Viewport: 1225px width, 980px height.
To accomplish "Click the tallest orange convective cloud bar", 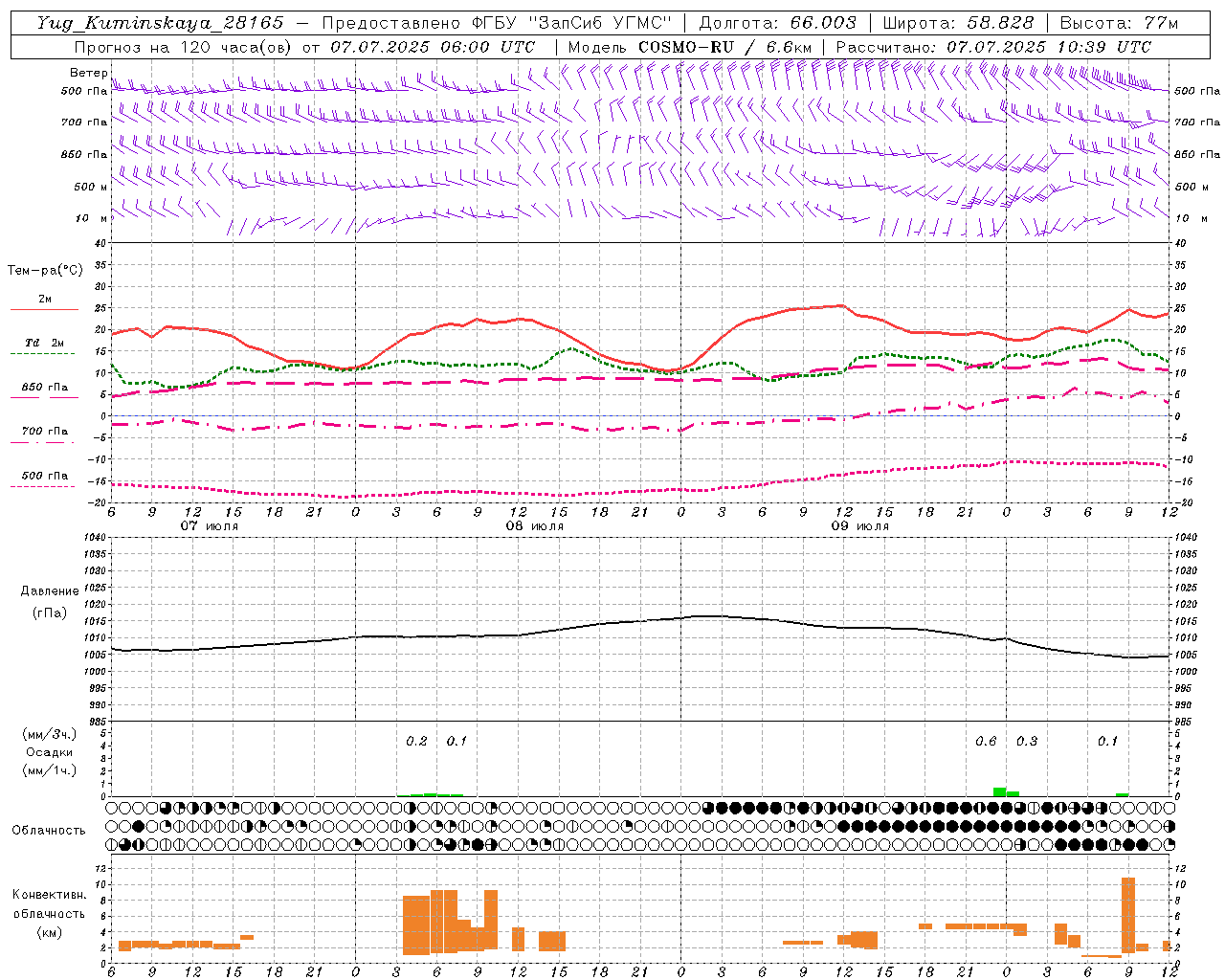I will (1128, 915).
